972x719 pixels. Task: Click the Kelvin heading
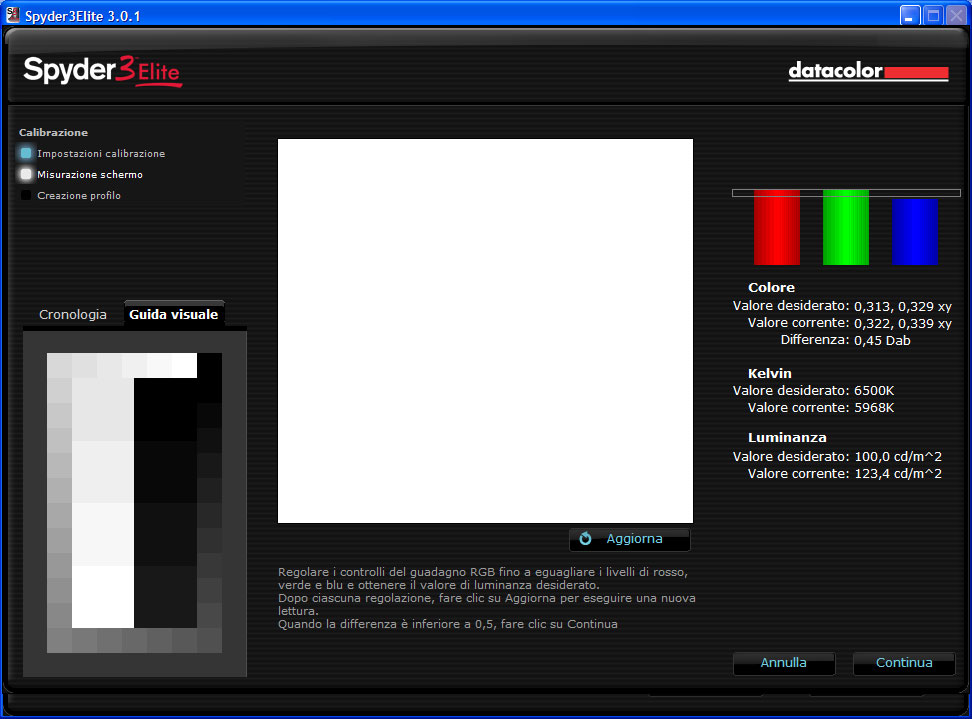[x=770, y=374]
